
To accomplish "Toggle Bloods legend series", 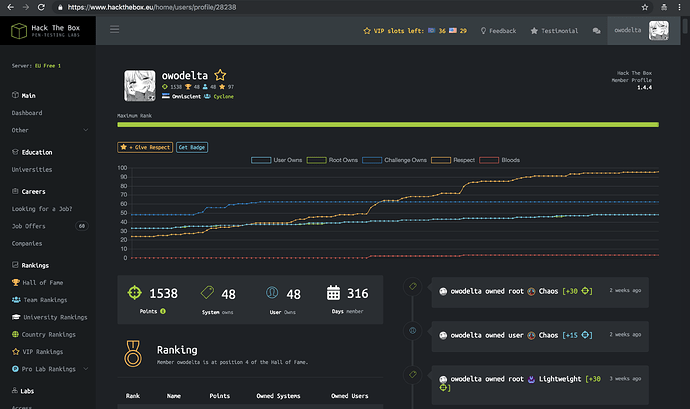I will 499,160.
